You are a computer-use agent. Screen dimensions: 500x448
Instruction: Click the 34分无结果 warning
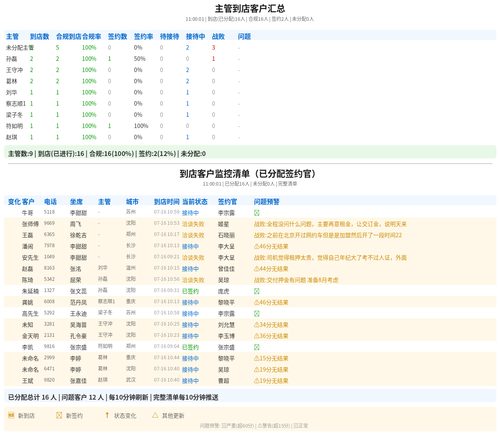[271, 325]
